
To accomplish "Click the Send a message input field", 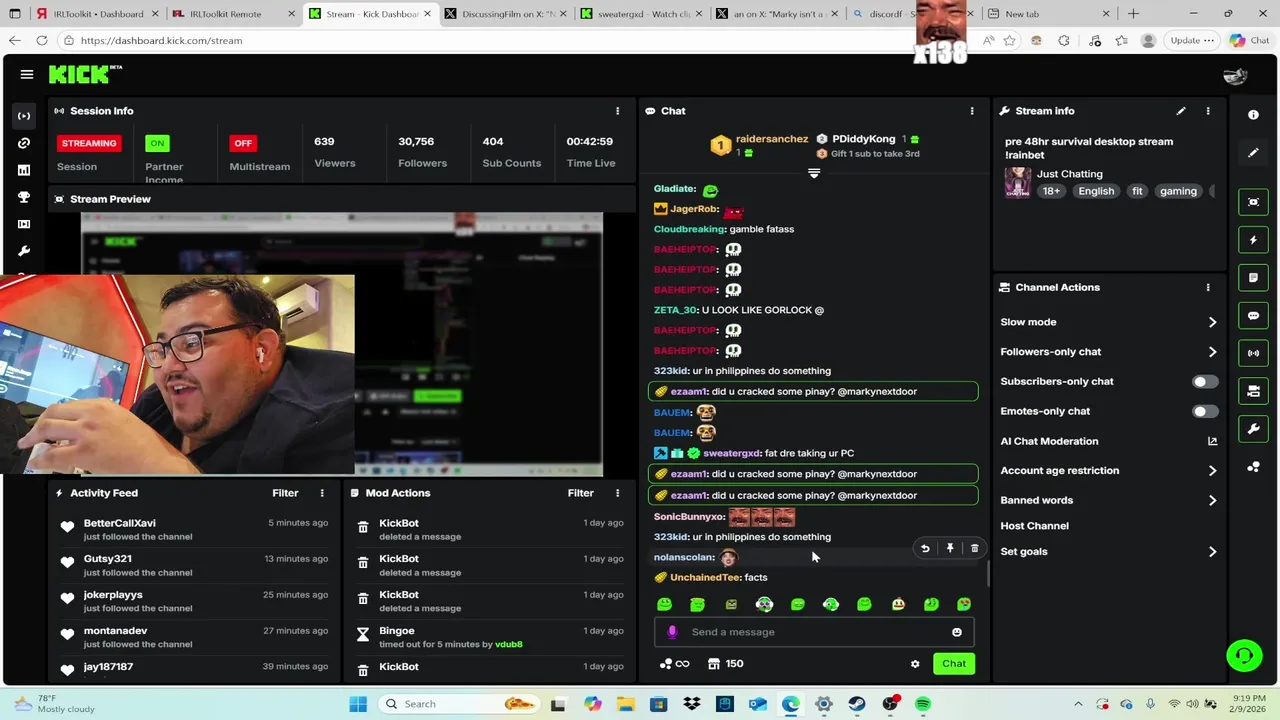I will point(814,632).
